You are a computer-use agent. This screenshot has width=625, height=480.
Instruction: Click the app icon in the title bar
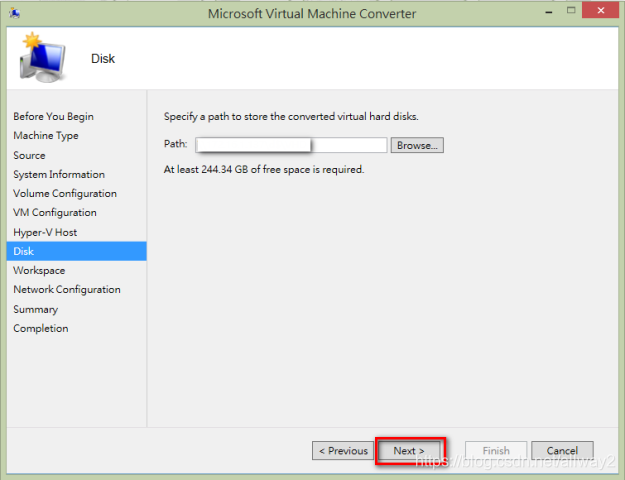[15, 14]
